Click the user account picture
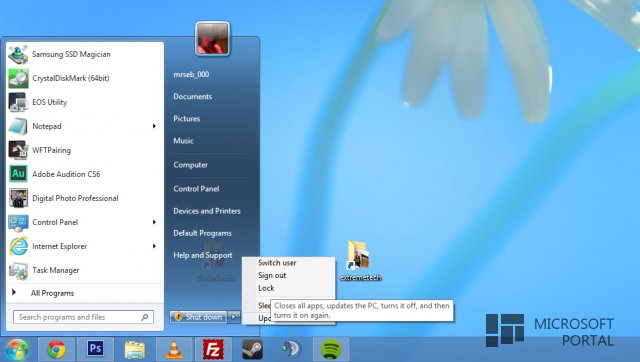 point(212,39)
